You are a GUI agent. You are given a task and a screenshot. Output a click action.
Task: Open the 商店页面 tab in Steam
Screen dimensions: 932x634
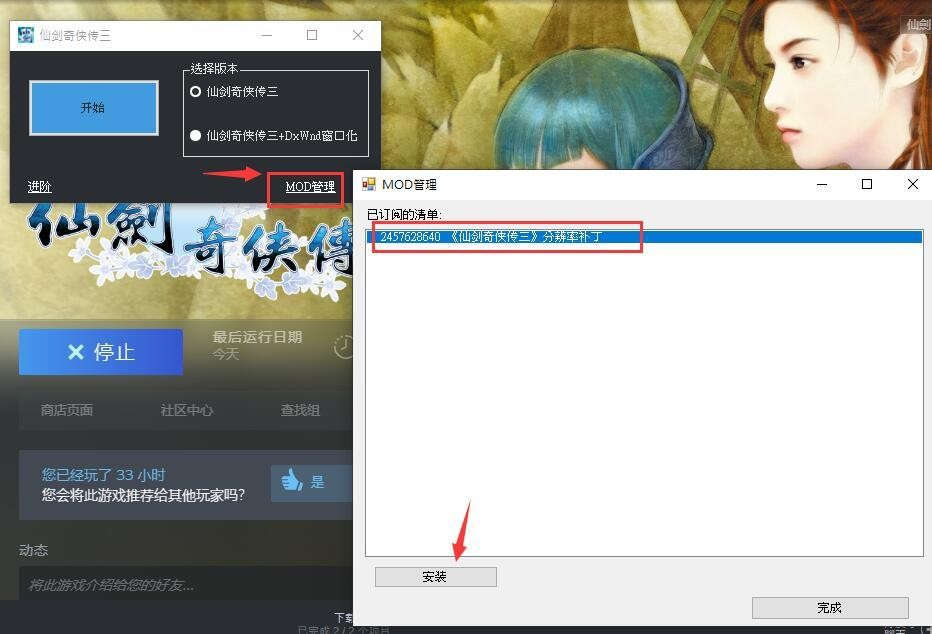point(67,410)
